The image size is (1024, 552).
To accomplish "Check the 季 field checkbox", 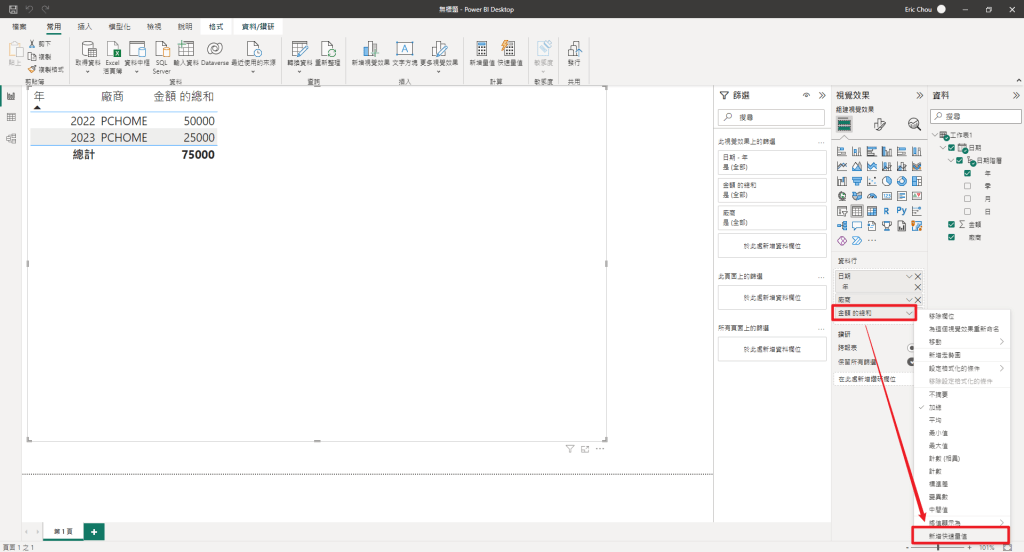I will pos(967,186).
